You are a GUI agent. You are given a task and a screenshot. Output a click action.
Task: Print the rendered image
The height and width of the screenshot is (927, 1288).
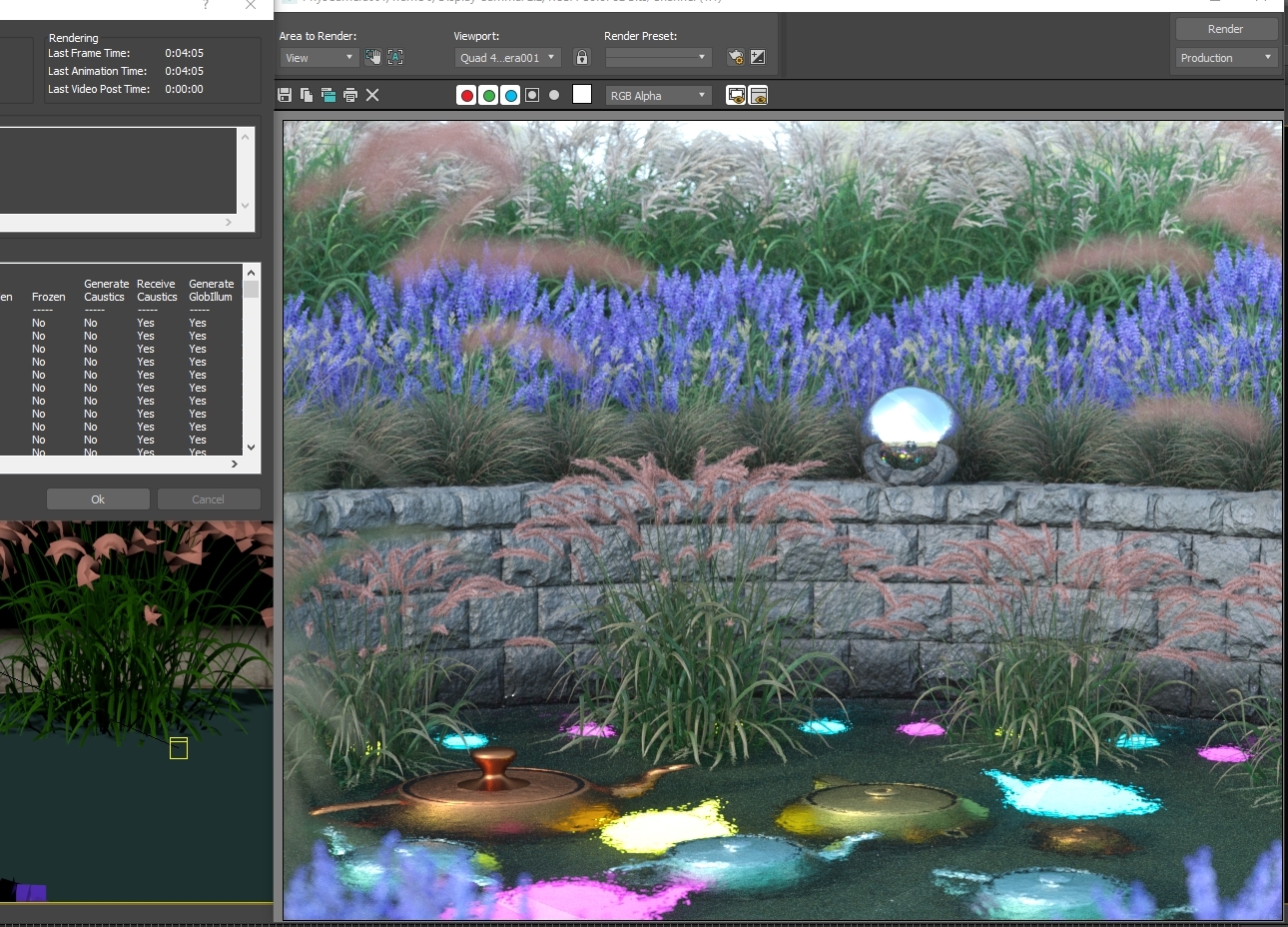coord(350,95)
